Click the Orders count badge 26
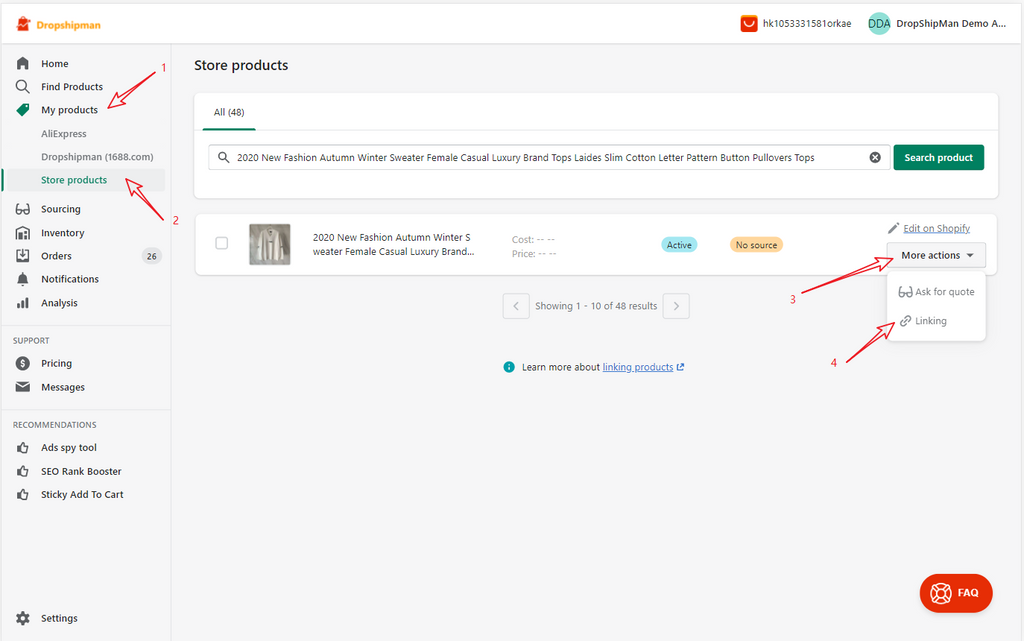This screenshot has width=1024, height=641. click(152, 256)
